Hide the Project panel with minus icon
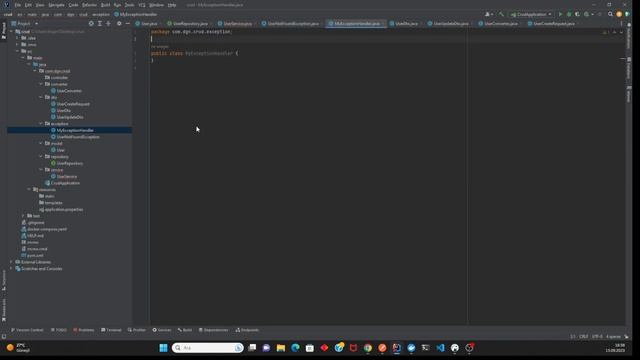 pos(127,24)
